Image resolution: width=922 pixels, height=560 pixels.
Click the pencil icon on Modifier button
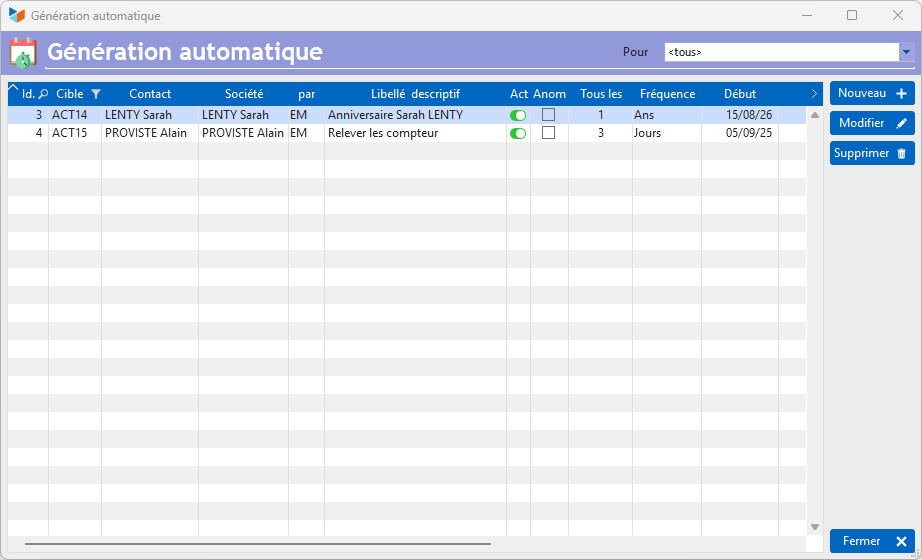(901, 124)
